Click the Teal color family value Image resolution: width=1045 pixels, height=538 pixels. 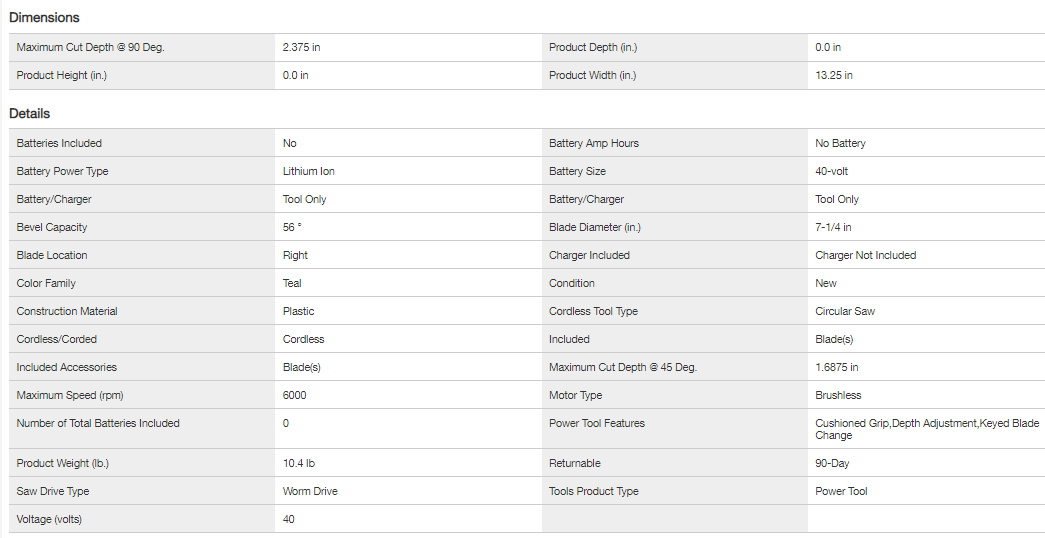pyautogui.click(x=292, y=284)
